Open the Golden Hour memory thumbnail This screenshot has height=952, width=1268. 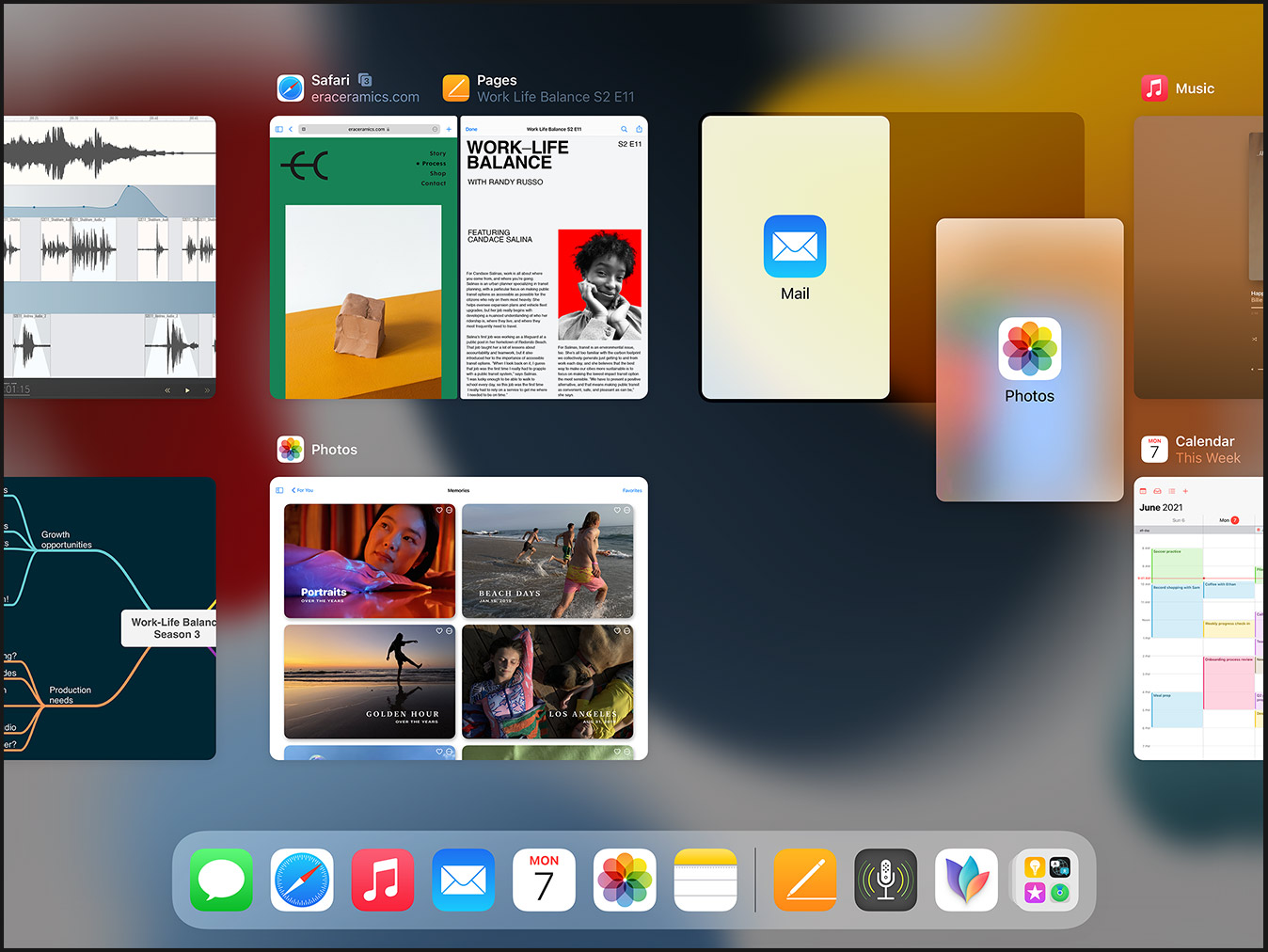pyautogui.click(x=370, y=682)
